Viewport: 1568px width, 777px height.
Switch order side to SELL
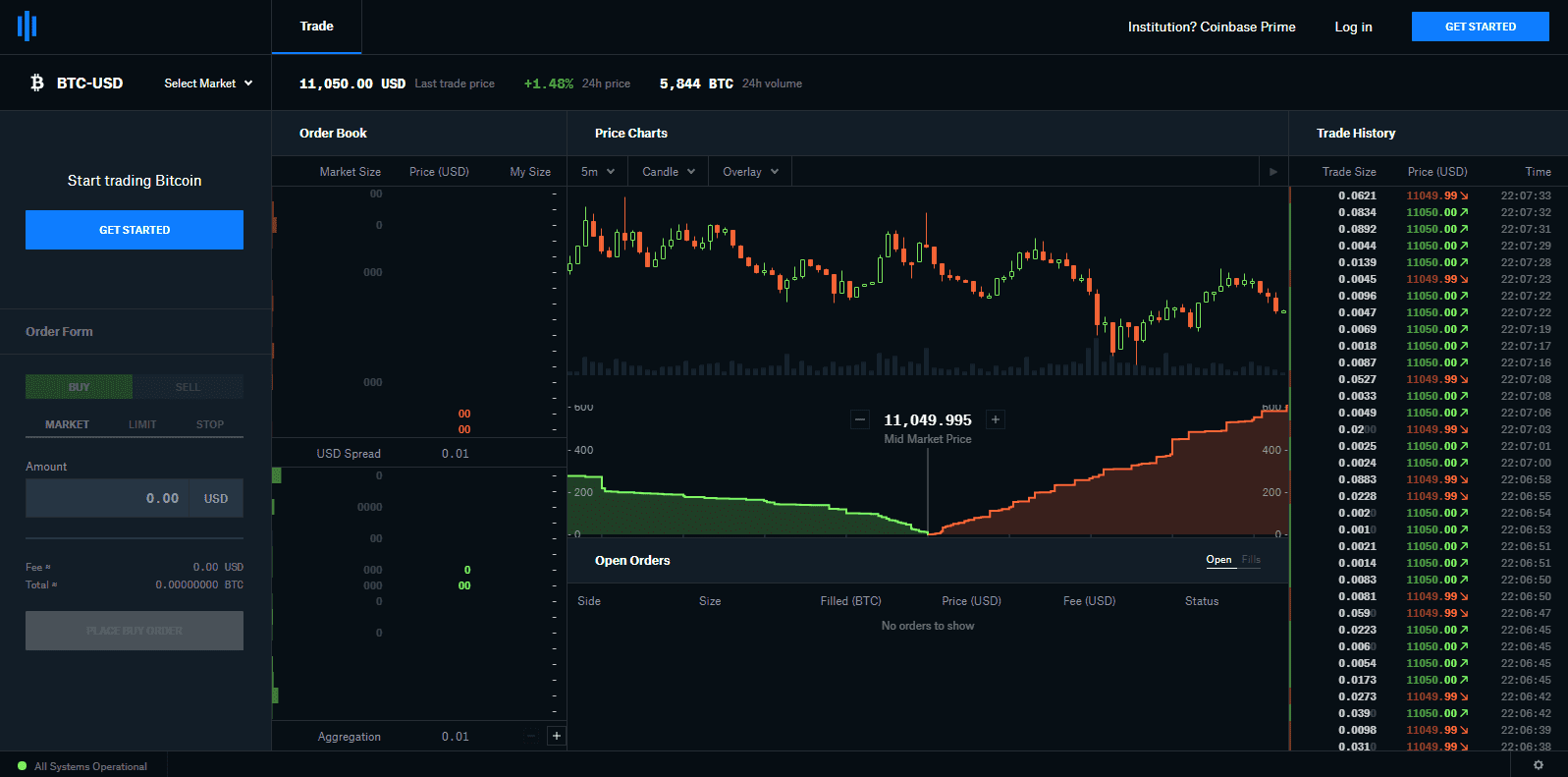188,387
